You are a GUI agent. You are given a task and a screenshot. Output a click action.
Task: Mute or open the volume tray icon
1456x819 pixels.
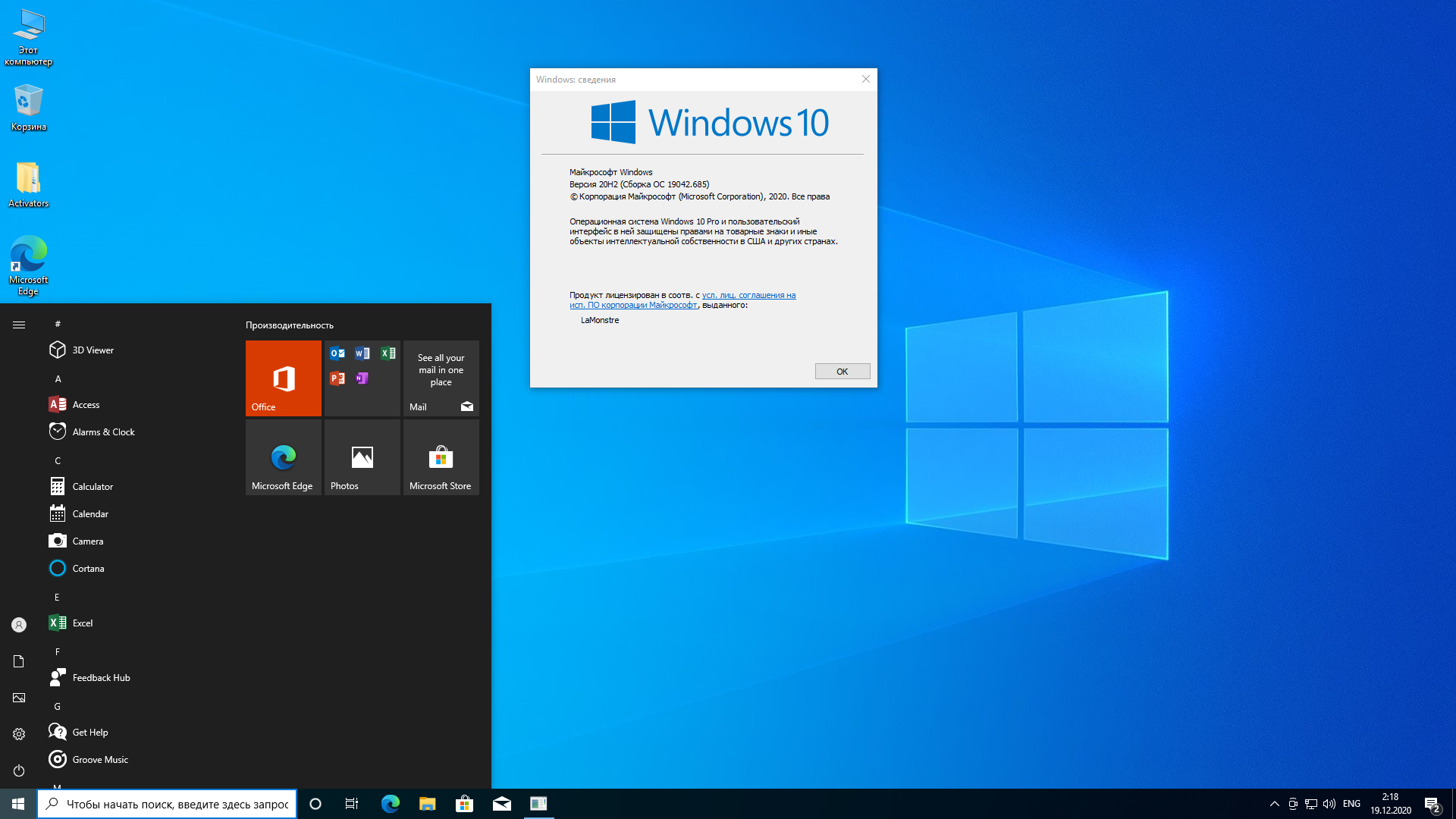point(1329,804)
